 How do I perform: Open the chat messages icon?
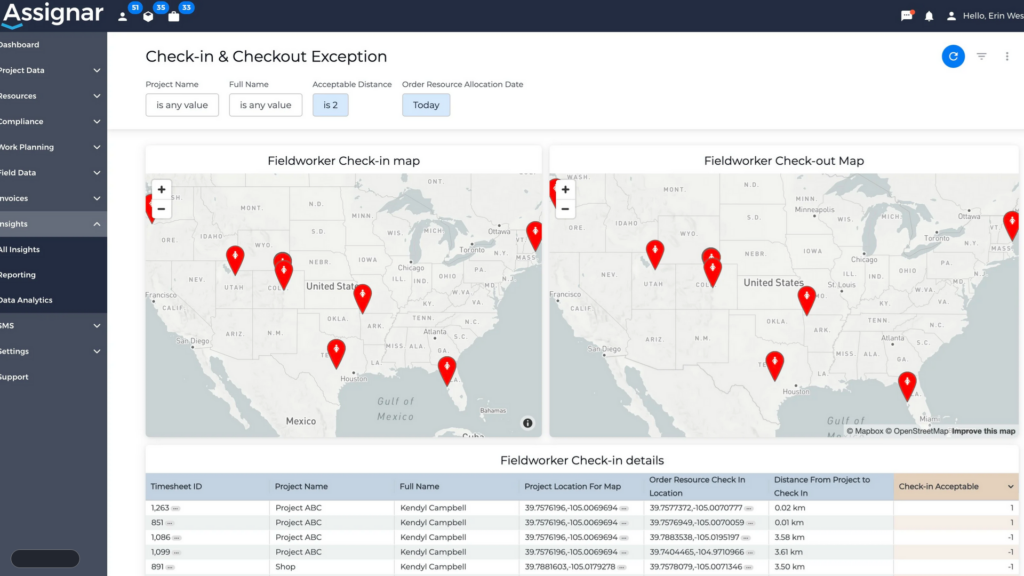pos(906,16)
